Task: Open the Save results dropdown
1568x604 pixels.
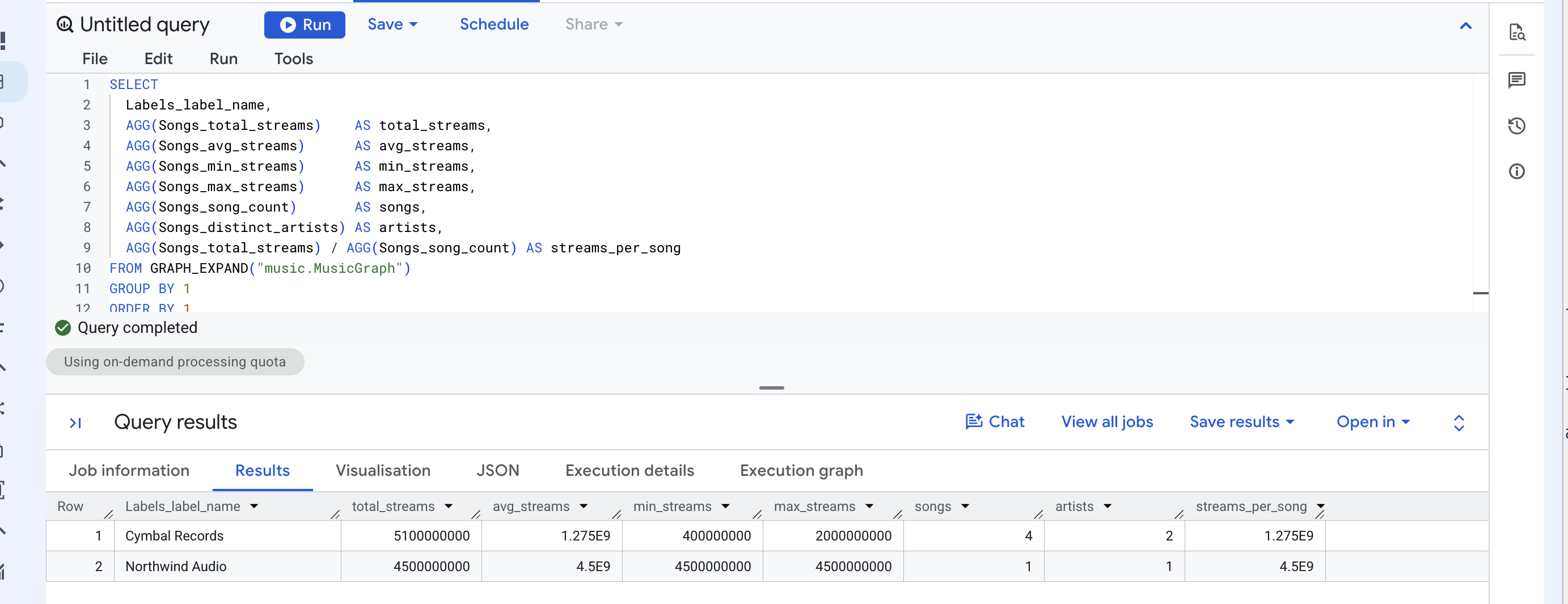Action: tap(1241, 422)
